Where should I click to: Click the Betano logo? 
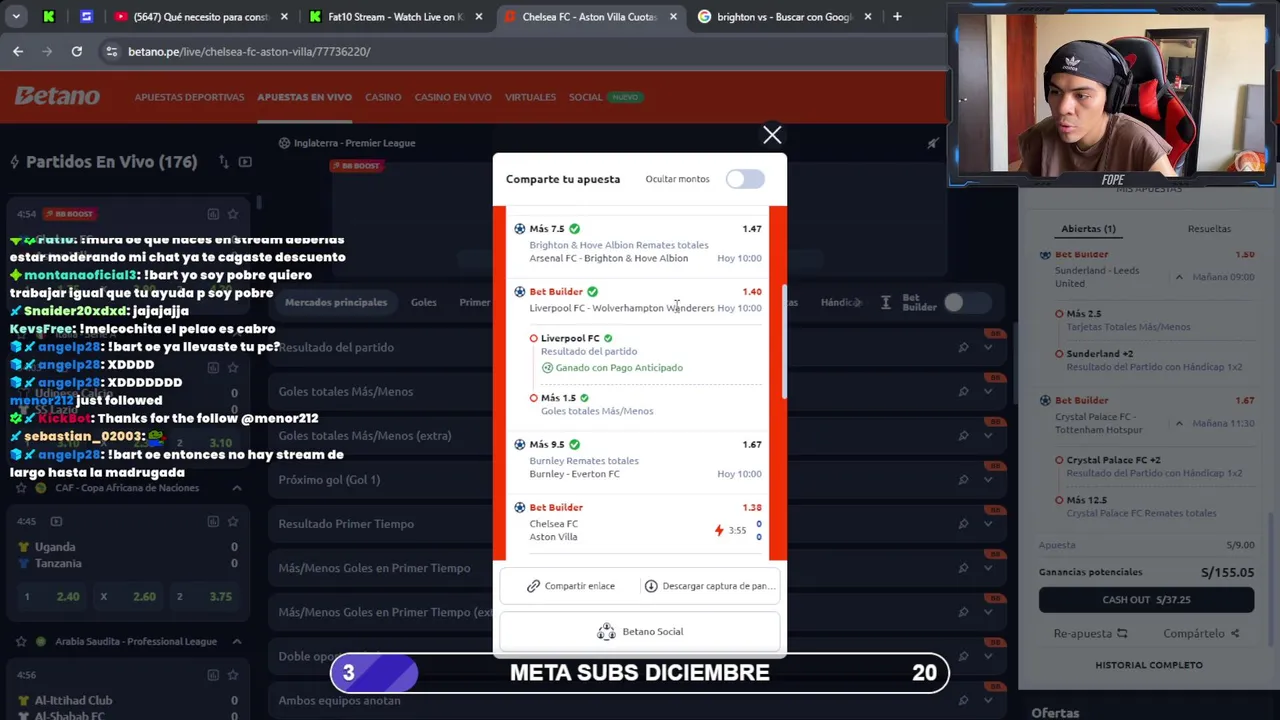click(x=57, y=96)
